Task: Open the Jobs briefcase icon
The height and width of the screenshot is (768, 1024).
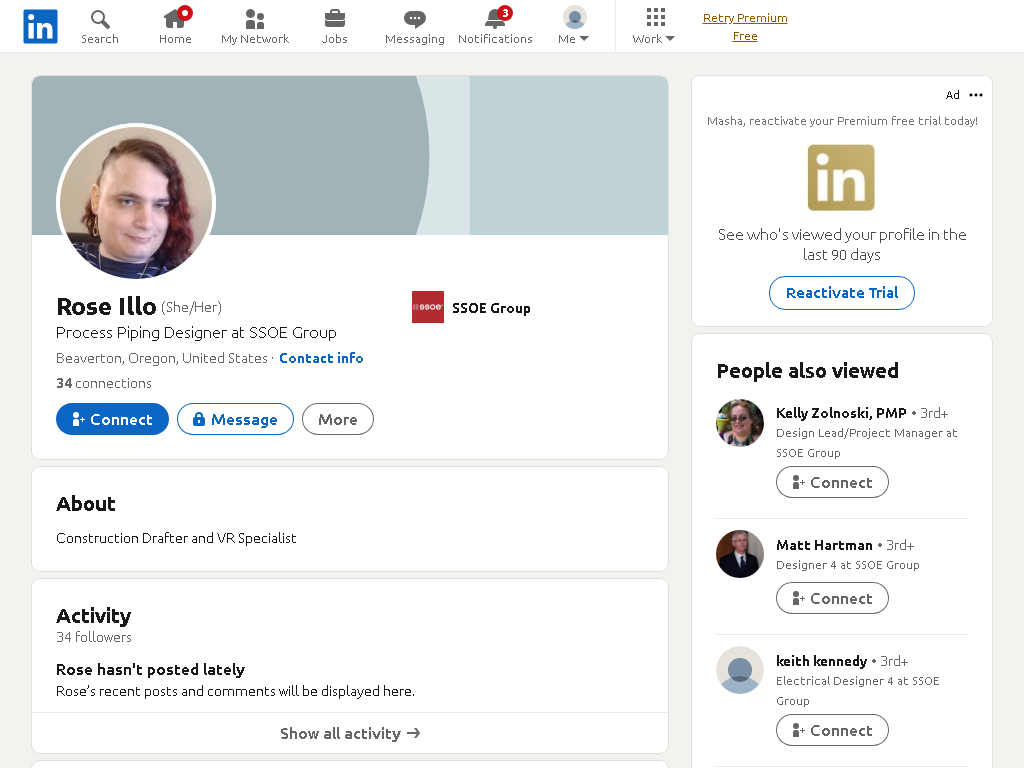Action: click(x=334, y=18)
